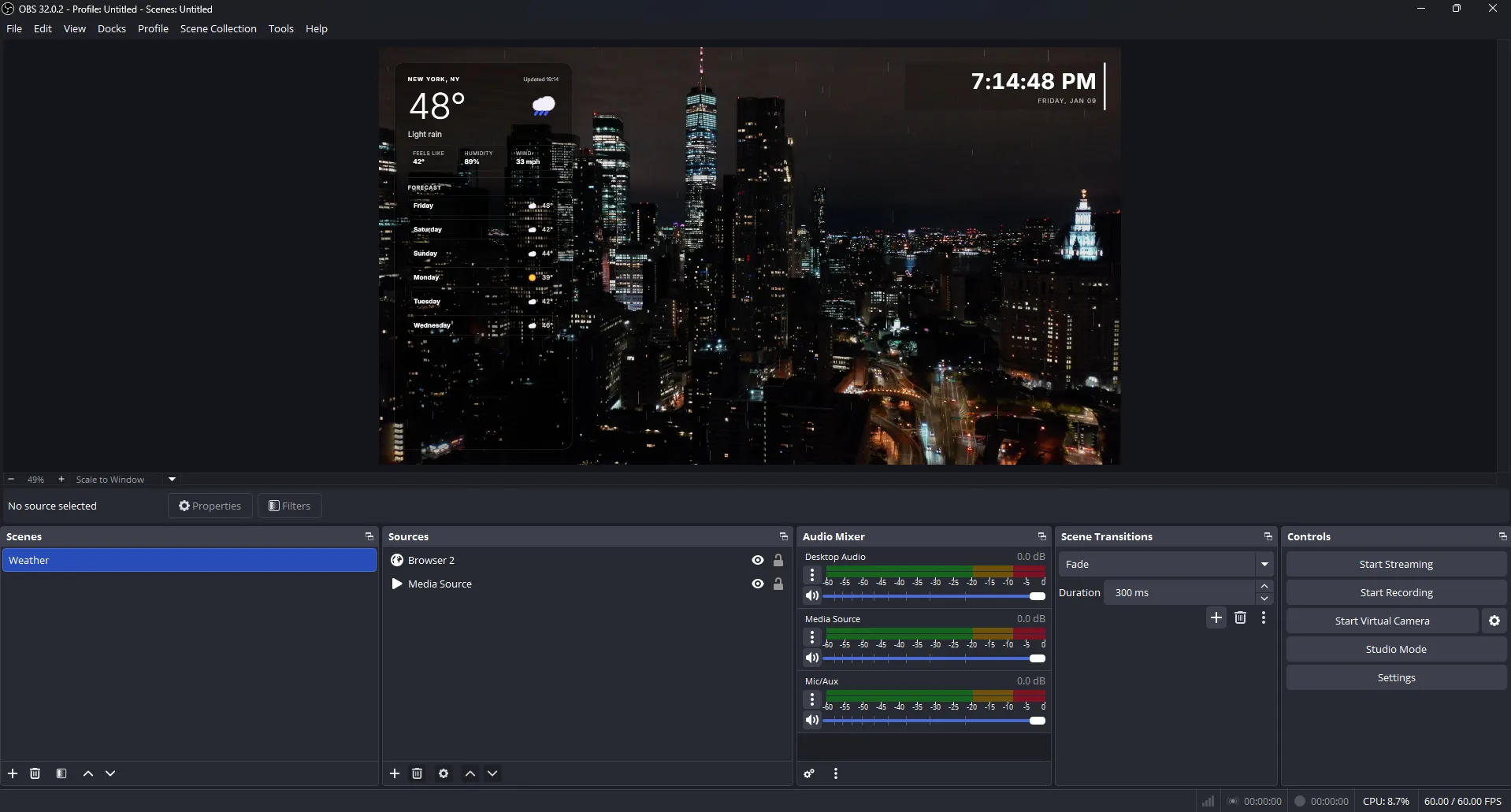Screen dimensions: 1511x812
Task: Move Browser 2 up with the arrow icon
Action: pos(470,773)
